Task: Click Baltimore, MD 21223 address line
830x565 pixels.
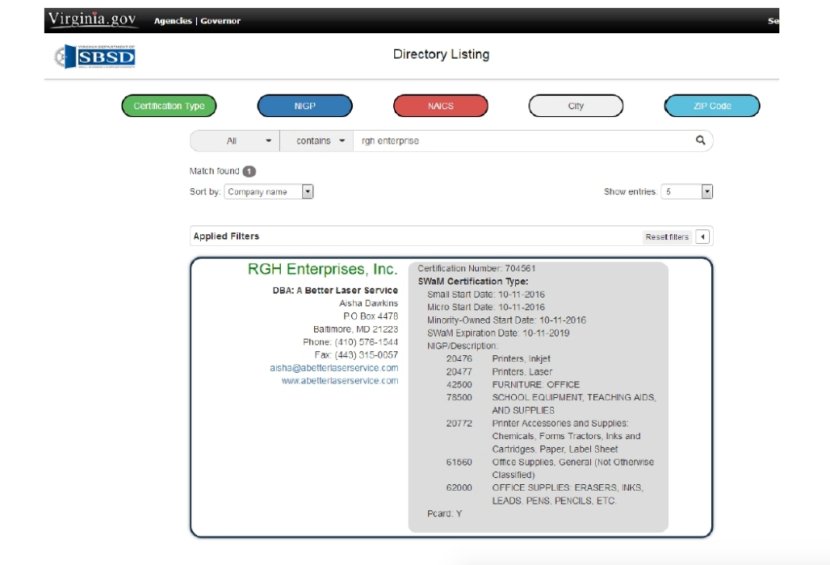Action: (356, 329)
